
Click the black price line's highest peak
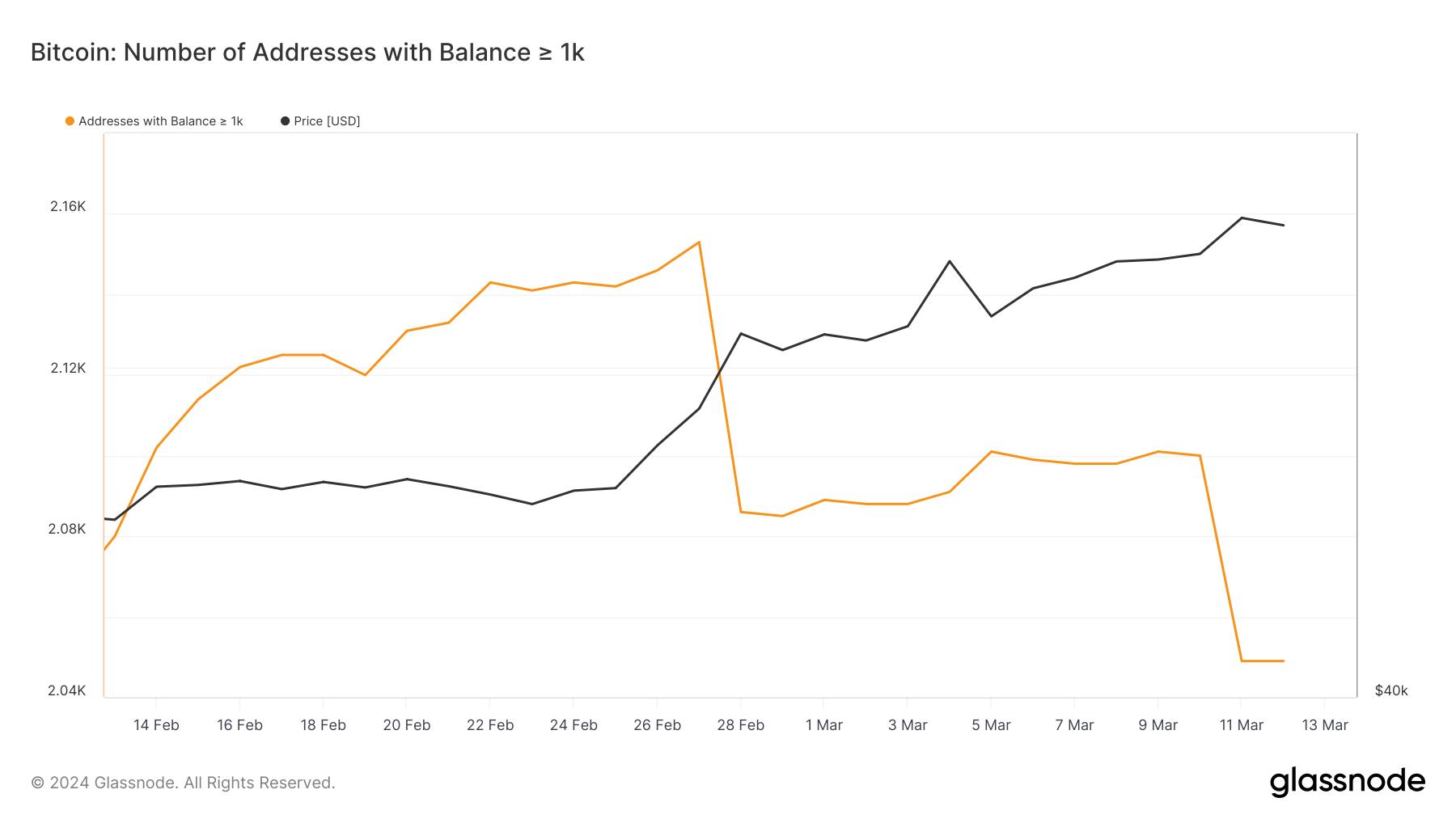click(1242, 217)
